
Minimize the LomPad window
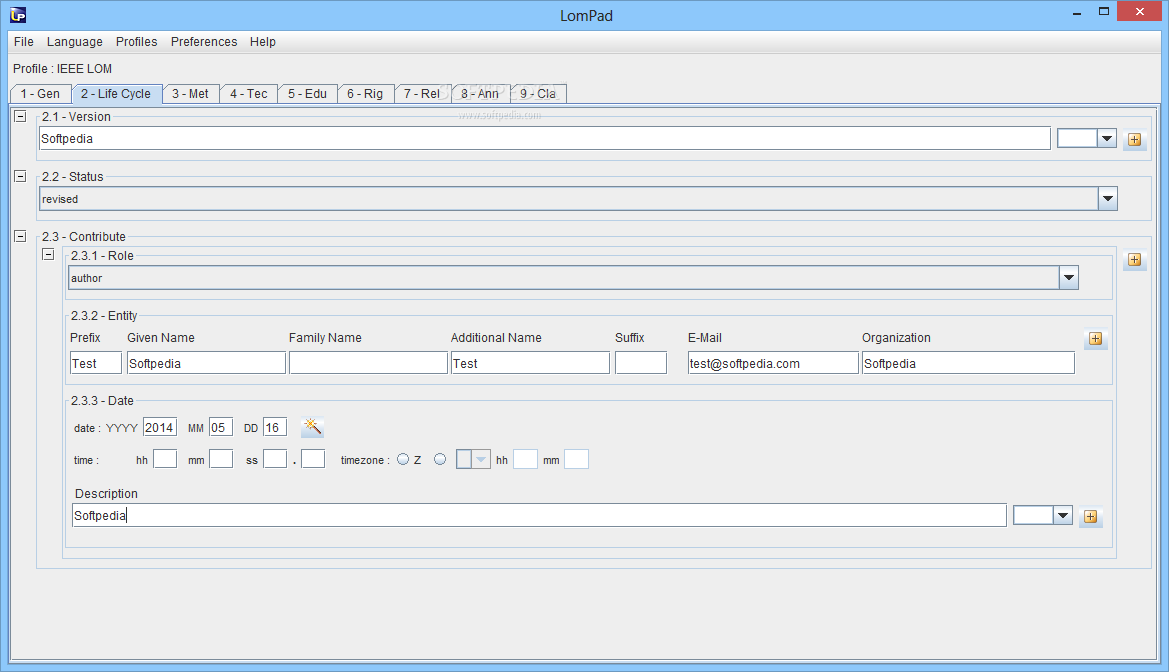[x=1077, y=13]
